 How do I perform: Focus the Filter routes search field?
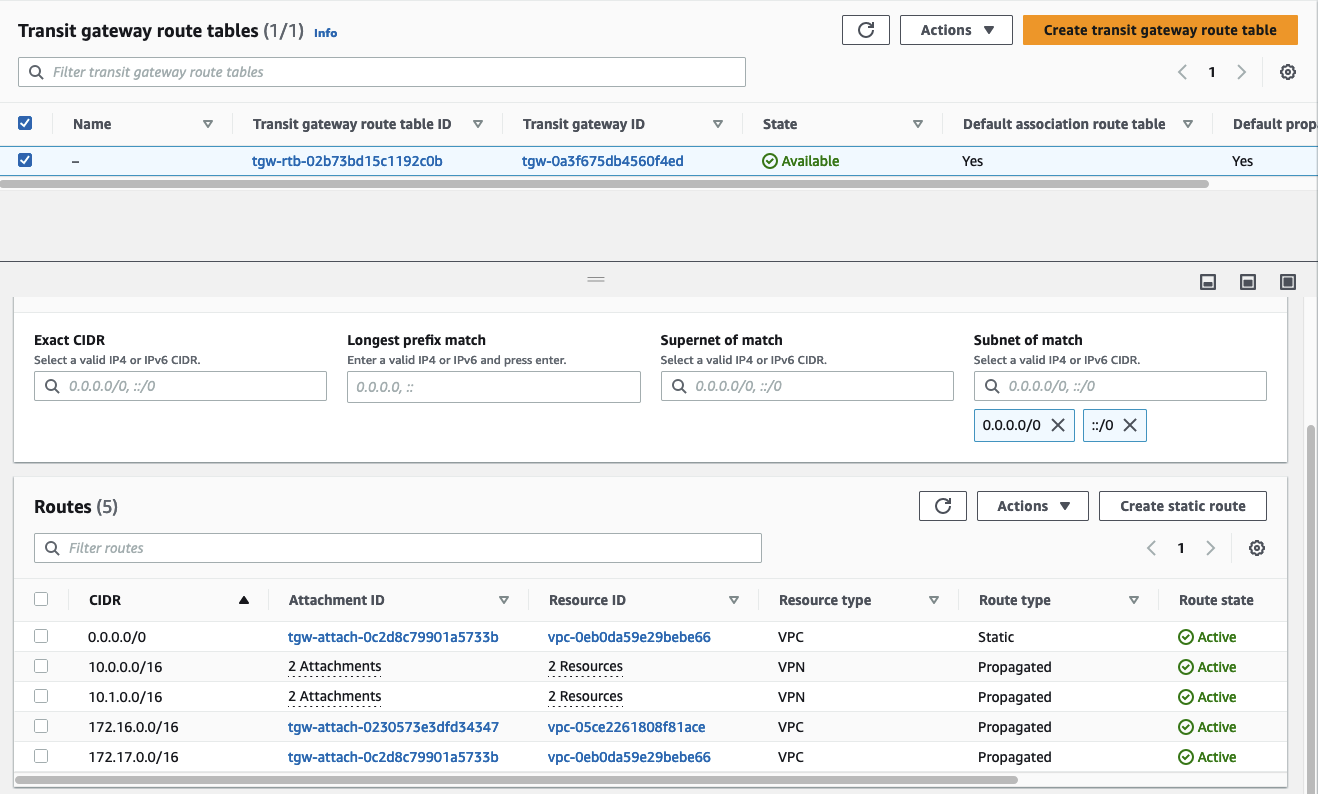coord(398,548)
